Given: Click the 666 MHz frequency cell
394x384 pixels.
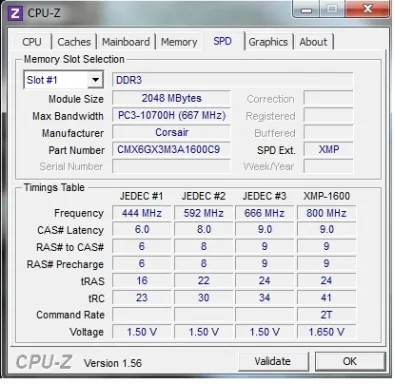Looking at the screenshot, I should [264, 213].
